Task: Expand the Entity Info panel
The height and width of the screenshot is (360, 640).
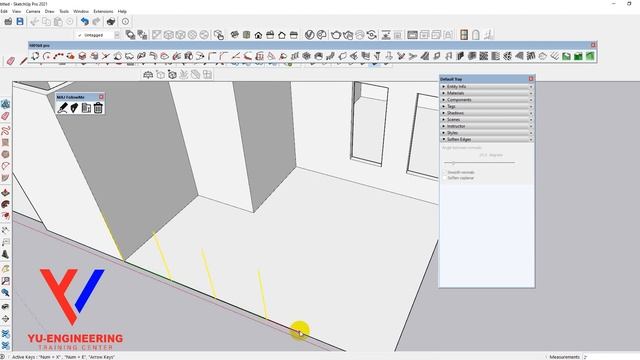Action: pos(444,87)
